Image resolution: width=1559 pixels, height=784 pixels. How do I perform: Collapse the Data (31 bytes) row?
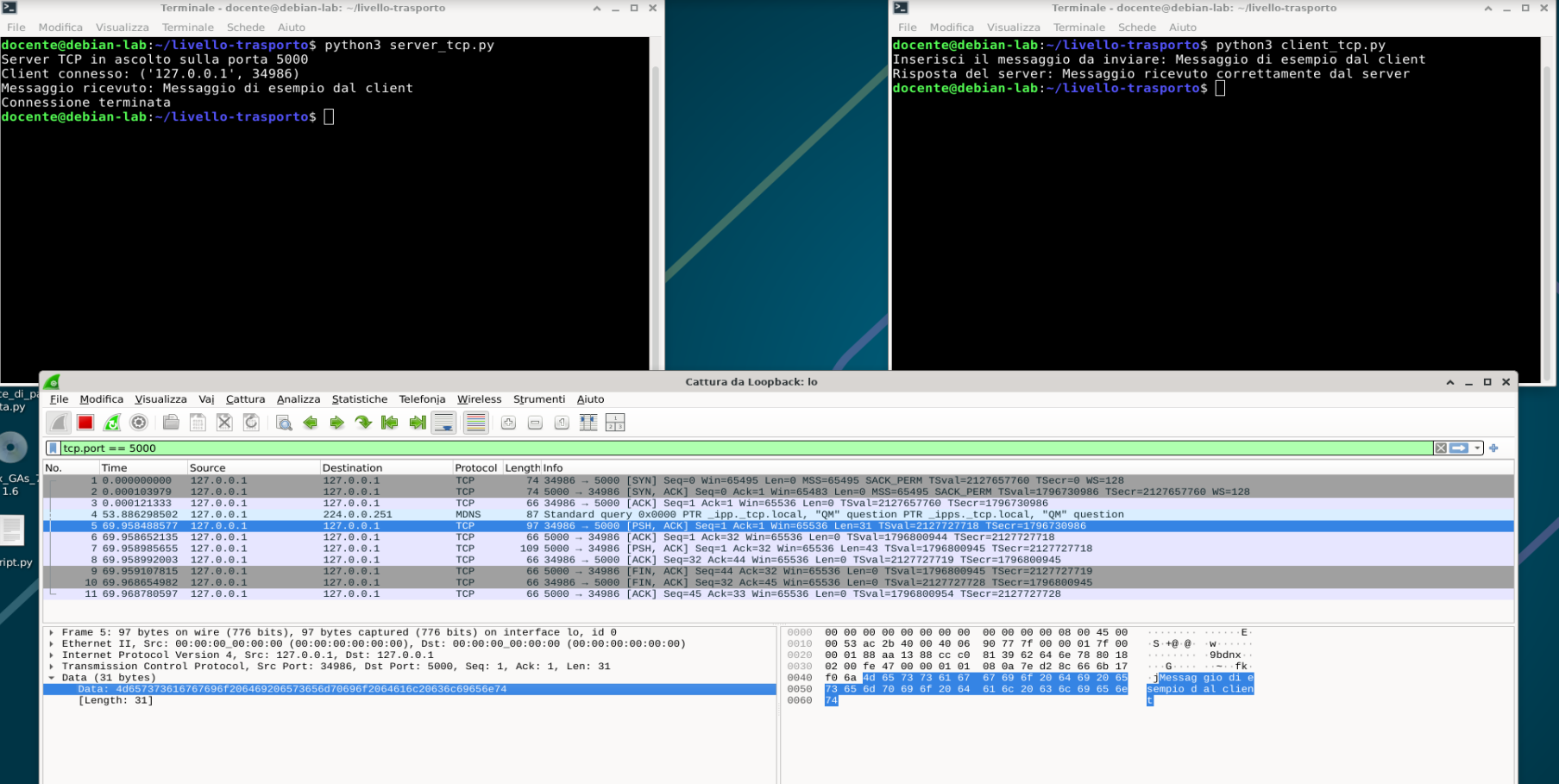(52, 677)
